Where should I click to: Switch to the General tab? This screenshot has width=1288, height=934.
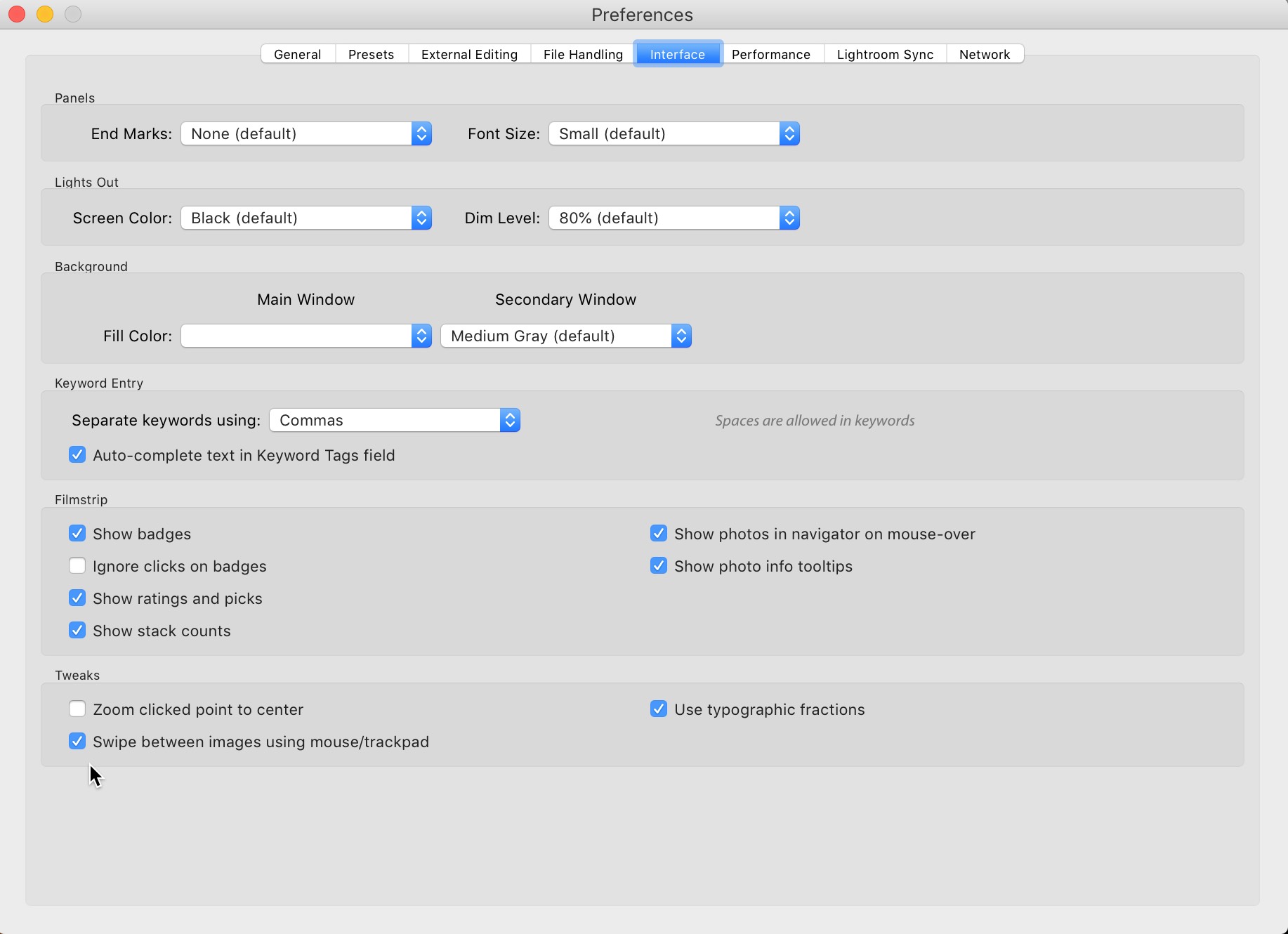(298, 54)
